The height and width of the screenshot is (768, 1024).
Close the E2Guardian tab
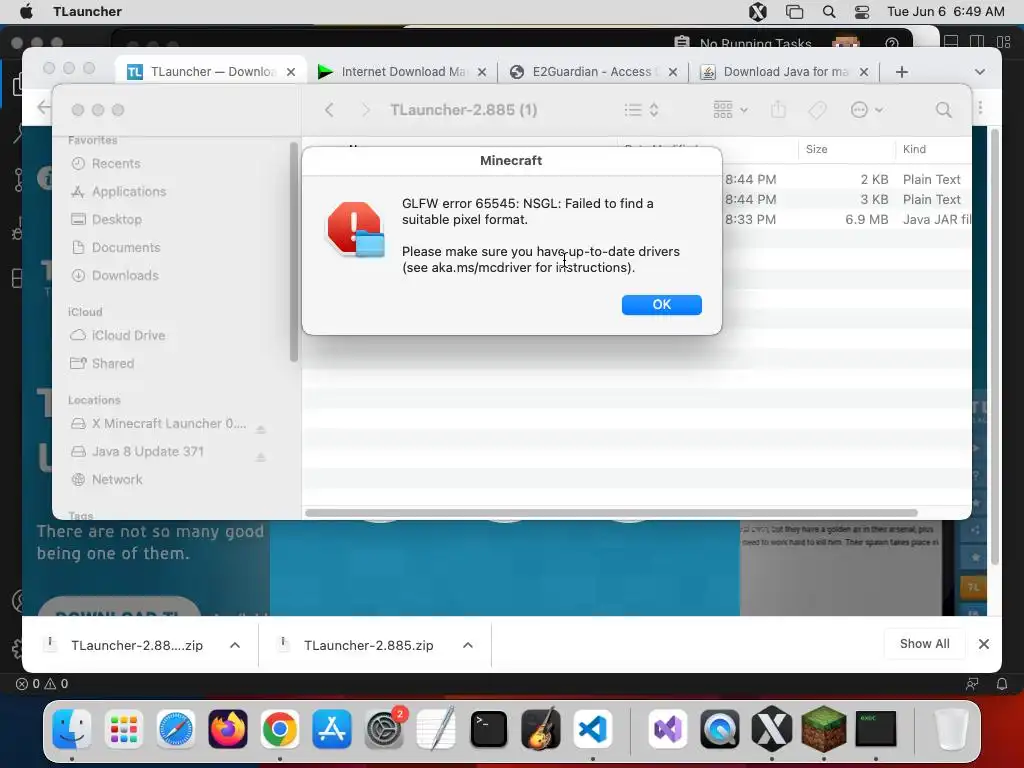click(x=673, y=72)
